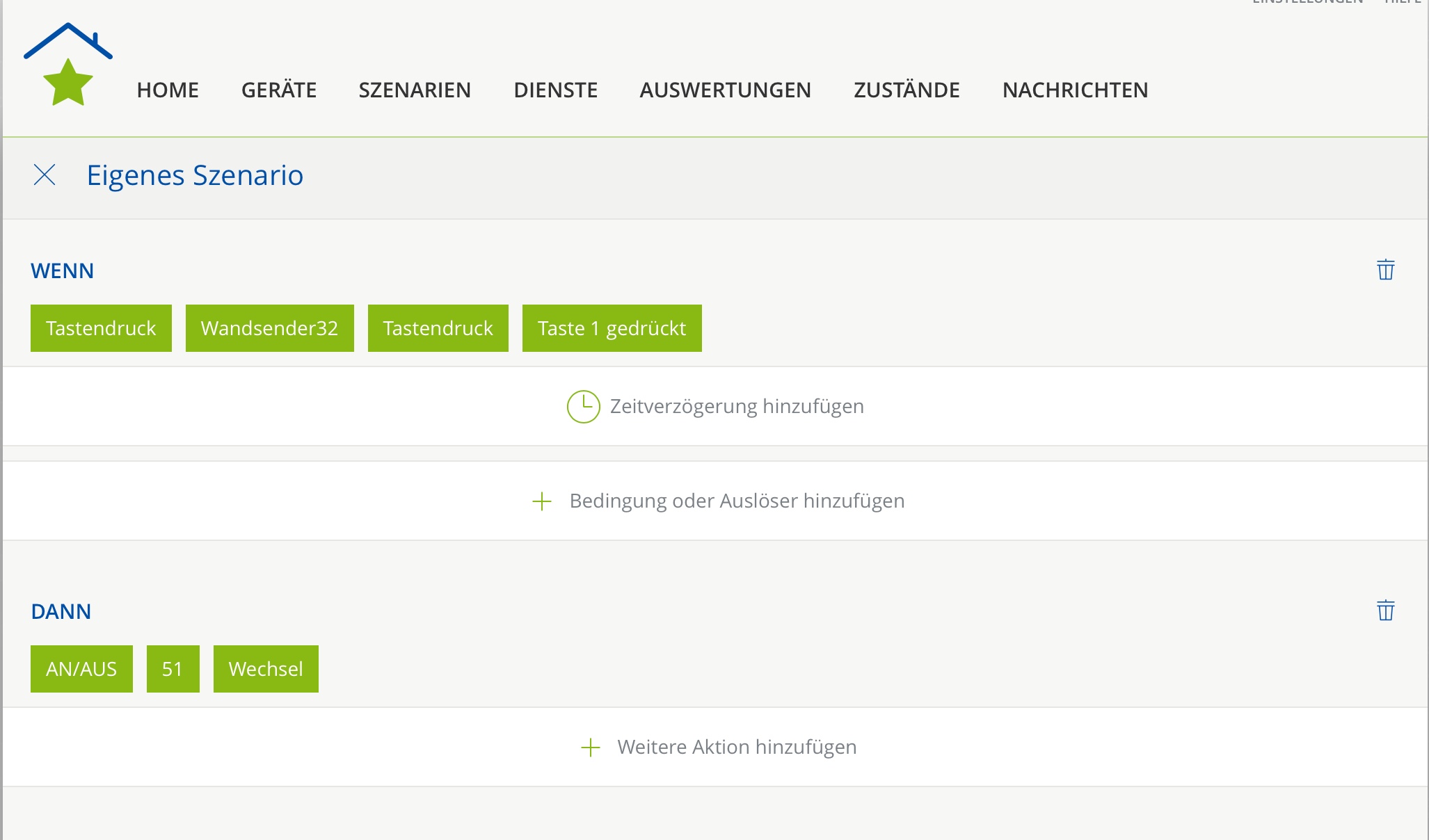This screenshot has width=1429, height=840.
Task: Click the AN/AUS action type tag
Action: click(x=81, y=669)
